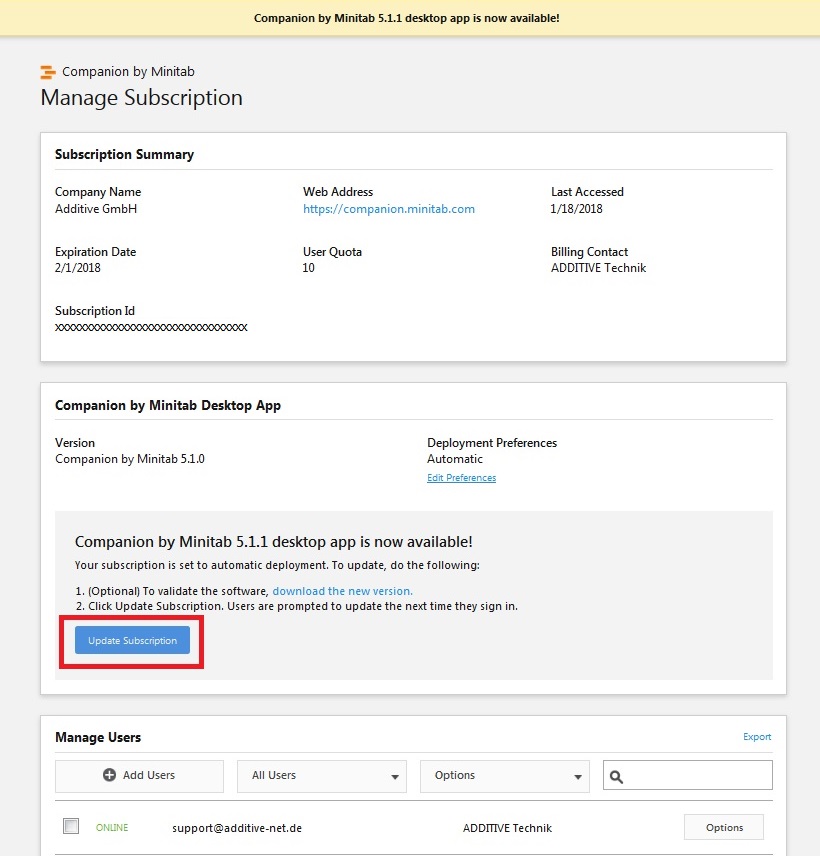Click download the new version link
This screenshot has width=820, height=856.
(x=342, y=591)
